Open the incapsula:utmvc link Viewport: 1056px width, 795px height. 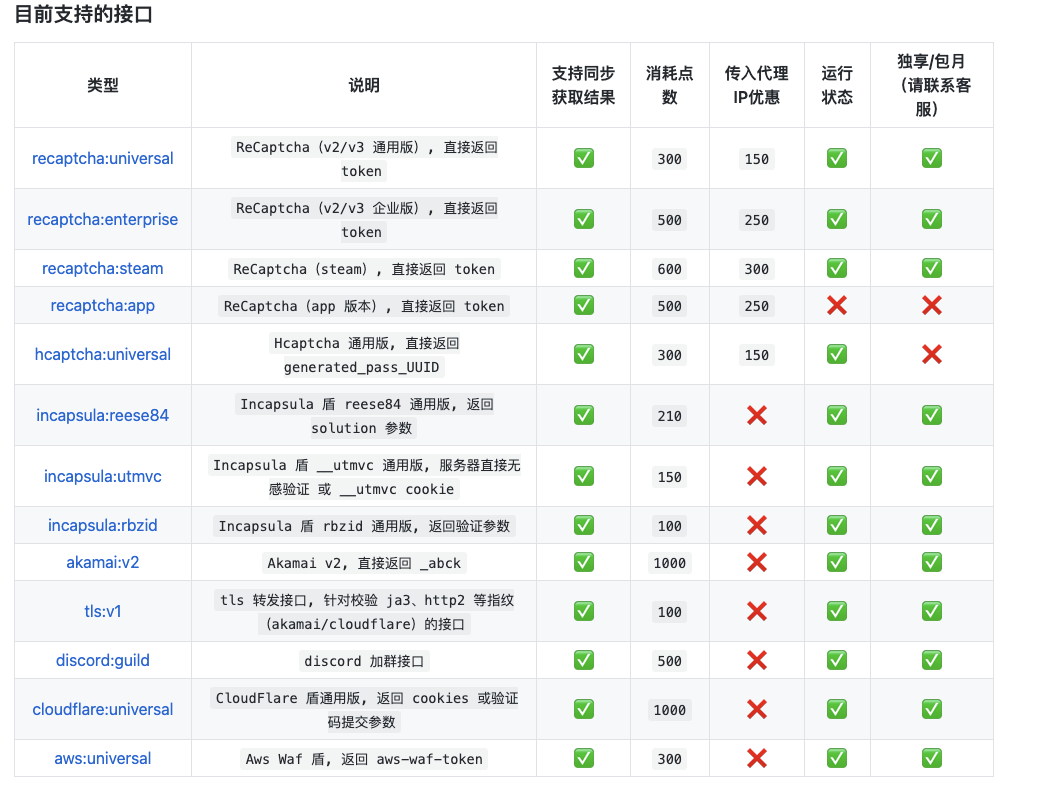pyautogui.click(x=102, y=476)
